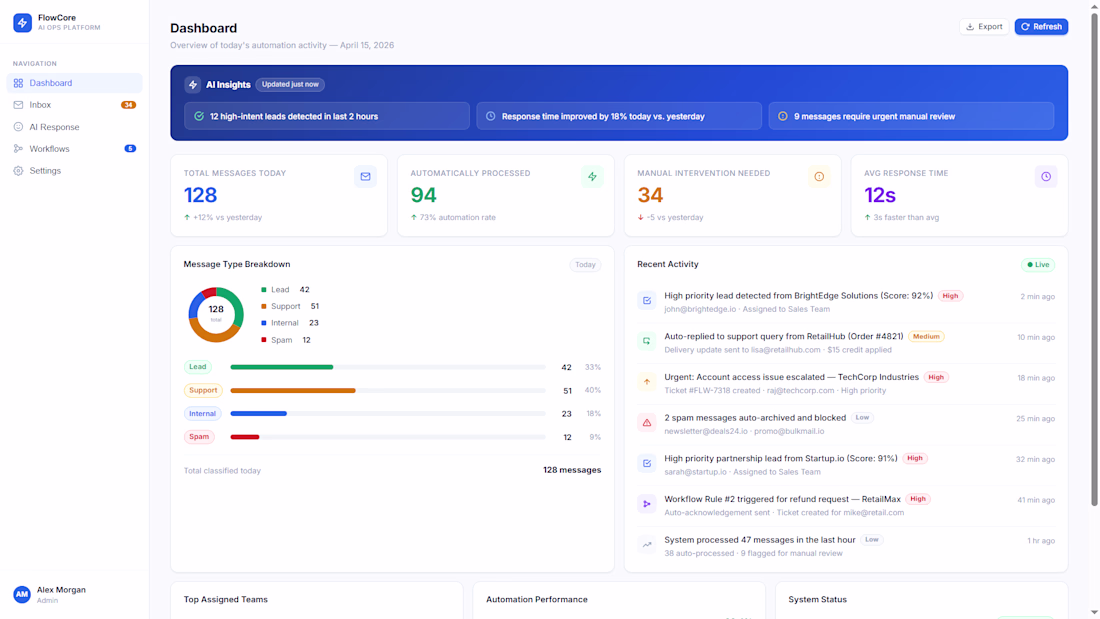This screenshot has height=619, width=1100.
Task: Click the blue Internal progress bar
Action: click(258, 413)
